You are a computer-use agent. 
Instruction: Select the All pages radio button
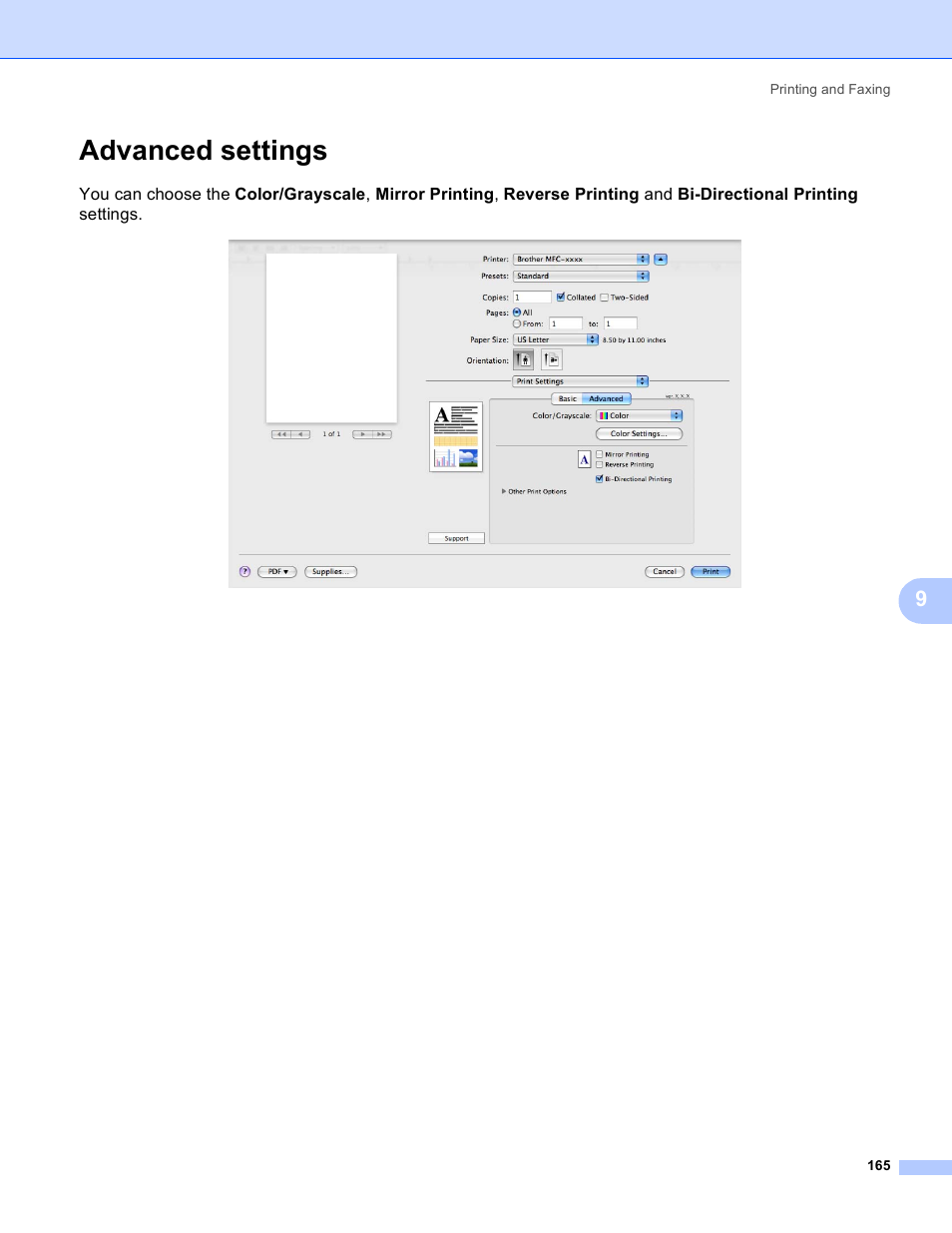tap(517, 312)
